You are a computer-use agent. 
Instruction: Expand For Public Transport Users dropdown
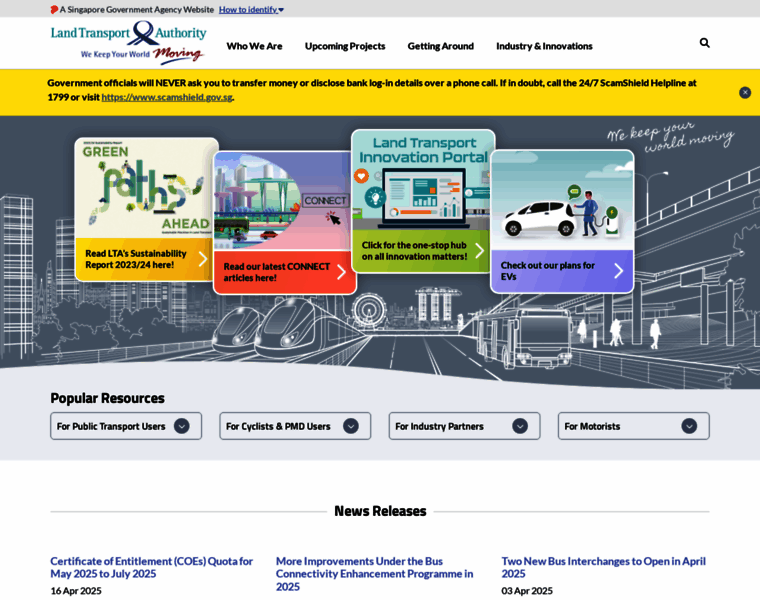[x=126, y=426]
